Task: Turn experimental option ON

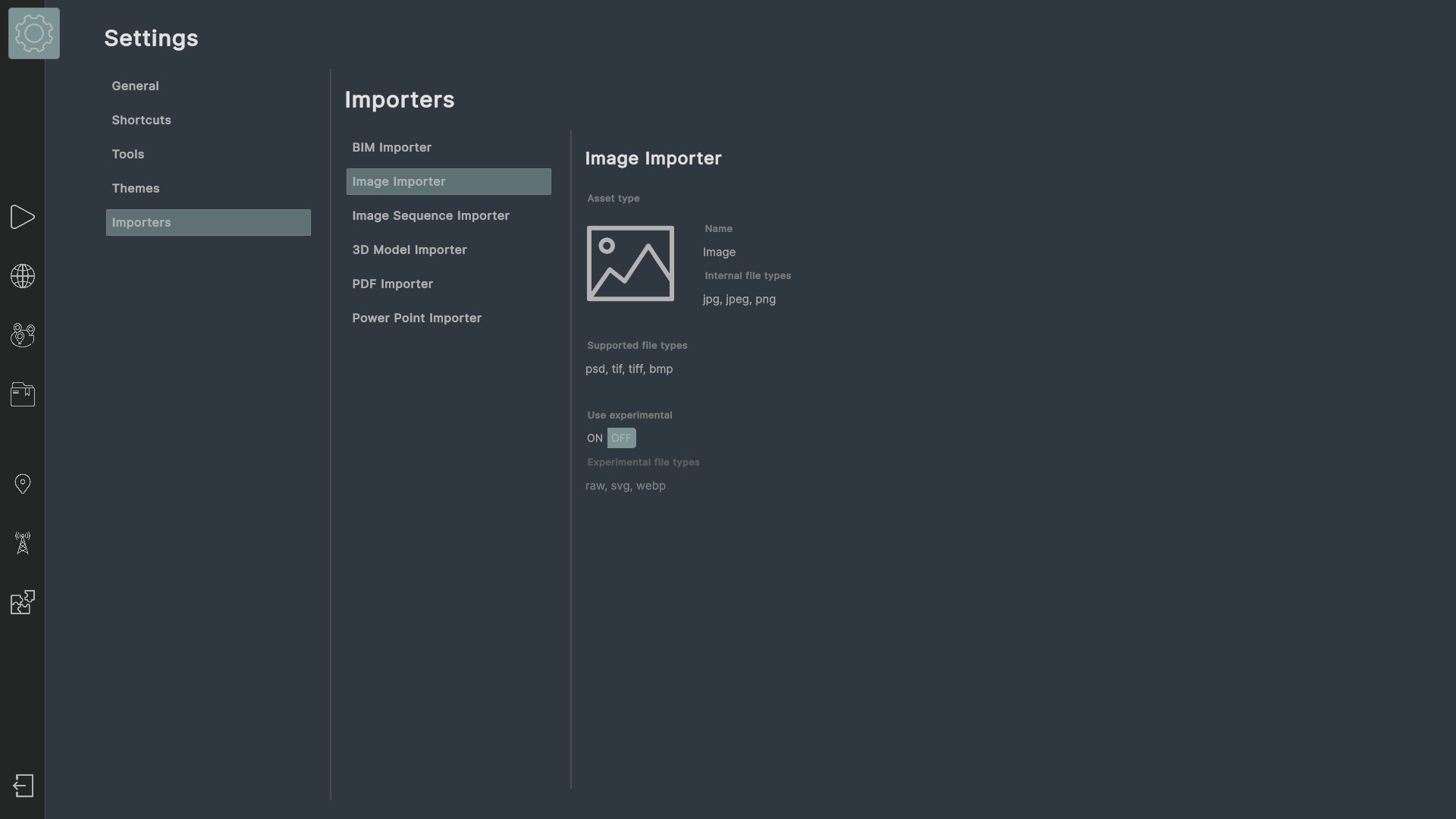Action: [595, 438]
